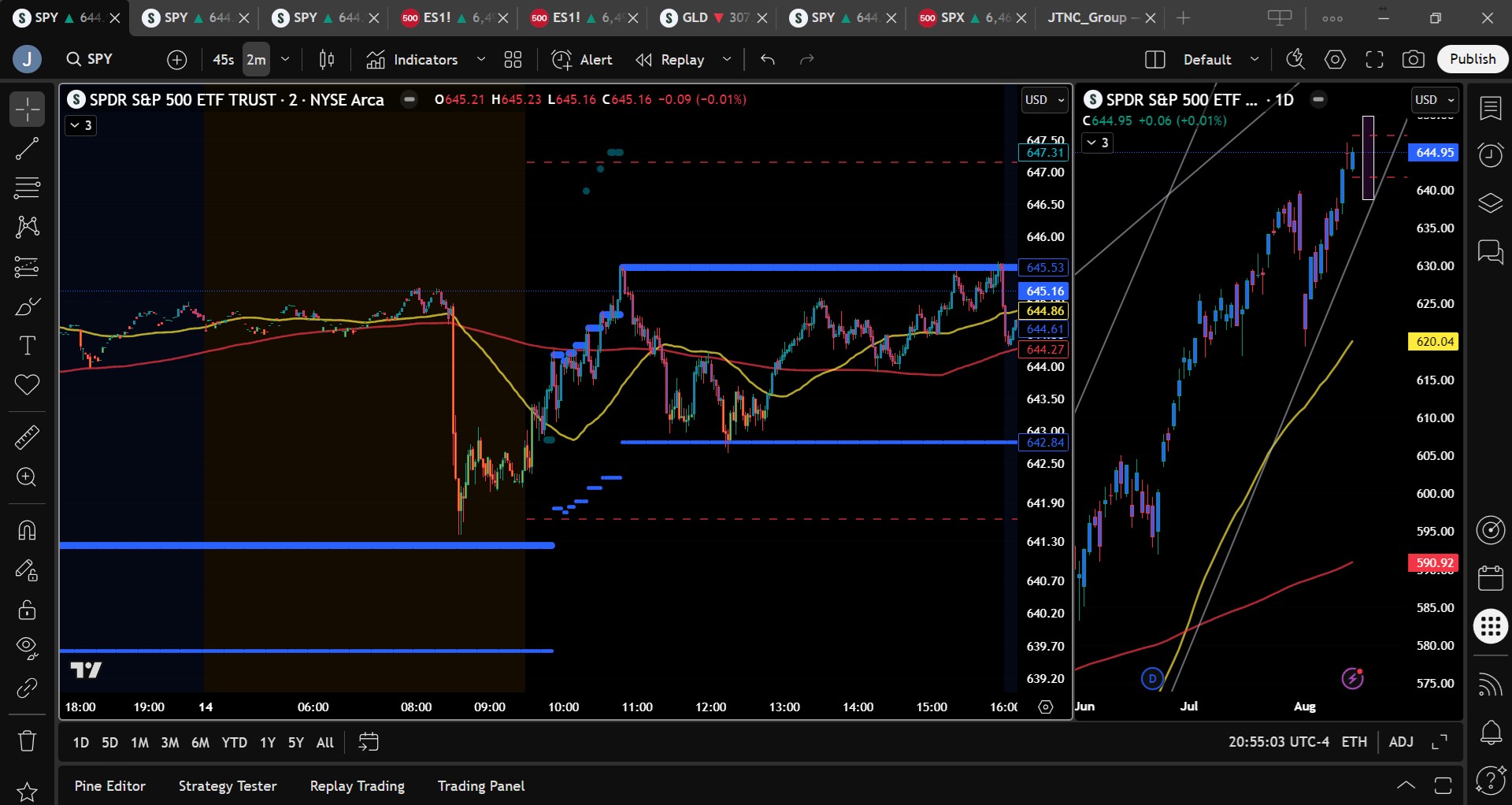This screenshot has width=1512, height=805.
Task: Click the Publish button
Action: pyautogui.click(x=1473, y=59)
